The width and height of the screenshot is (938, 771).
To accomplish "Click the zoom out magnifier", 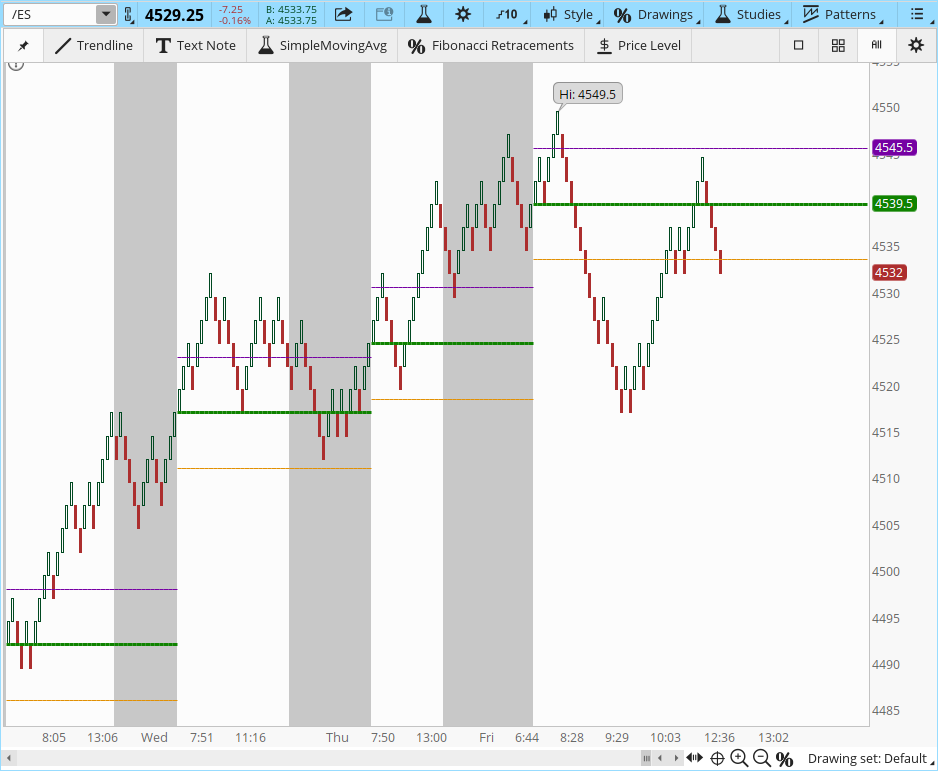I will [x=762, y=758].
